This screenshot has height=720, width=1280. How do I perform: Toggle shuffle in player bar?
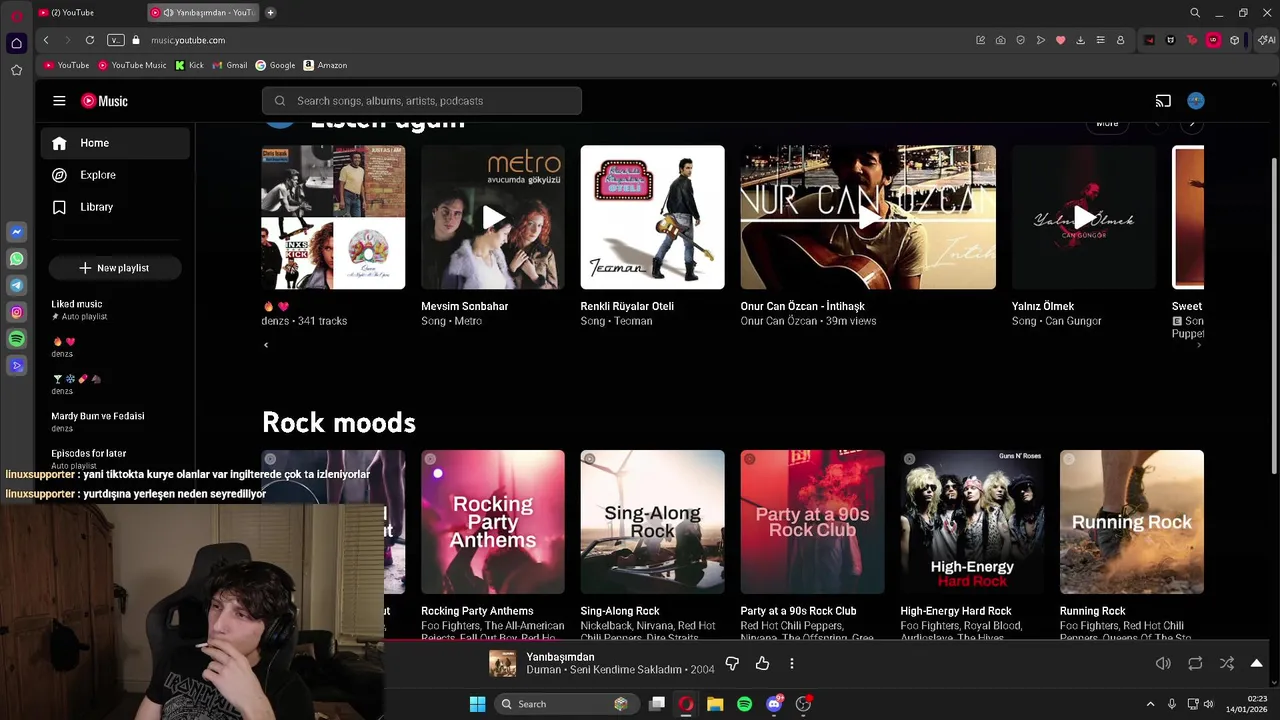[1227, 664]
